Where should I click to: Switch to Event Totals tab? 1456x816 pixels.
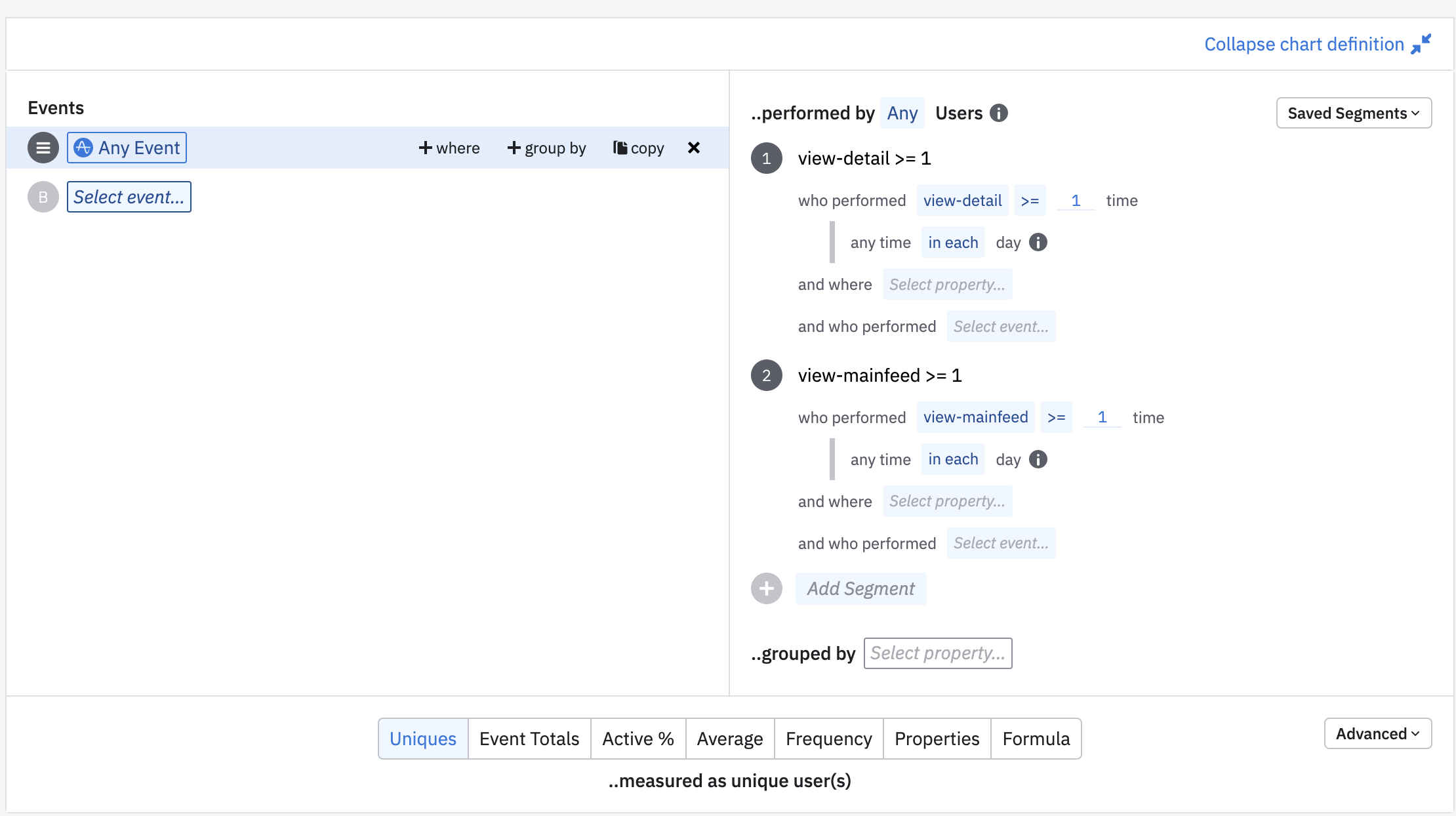click(529, 739)
